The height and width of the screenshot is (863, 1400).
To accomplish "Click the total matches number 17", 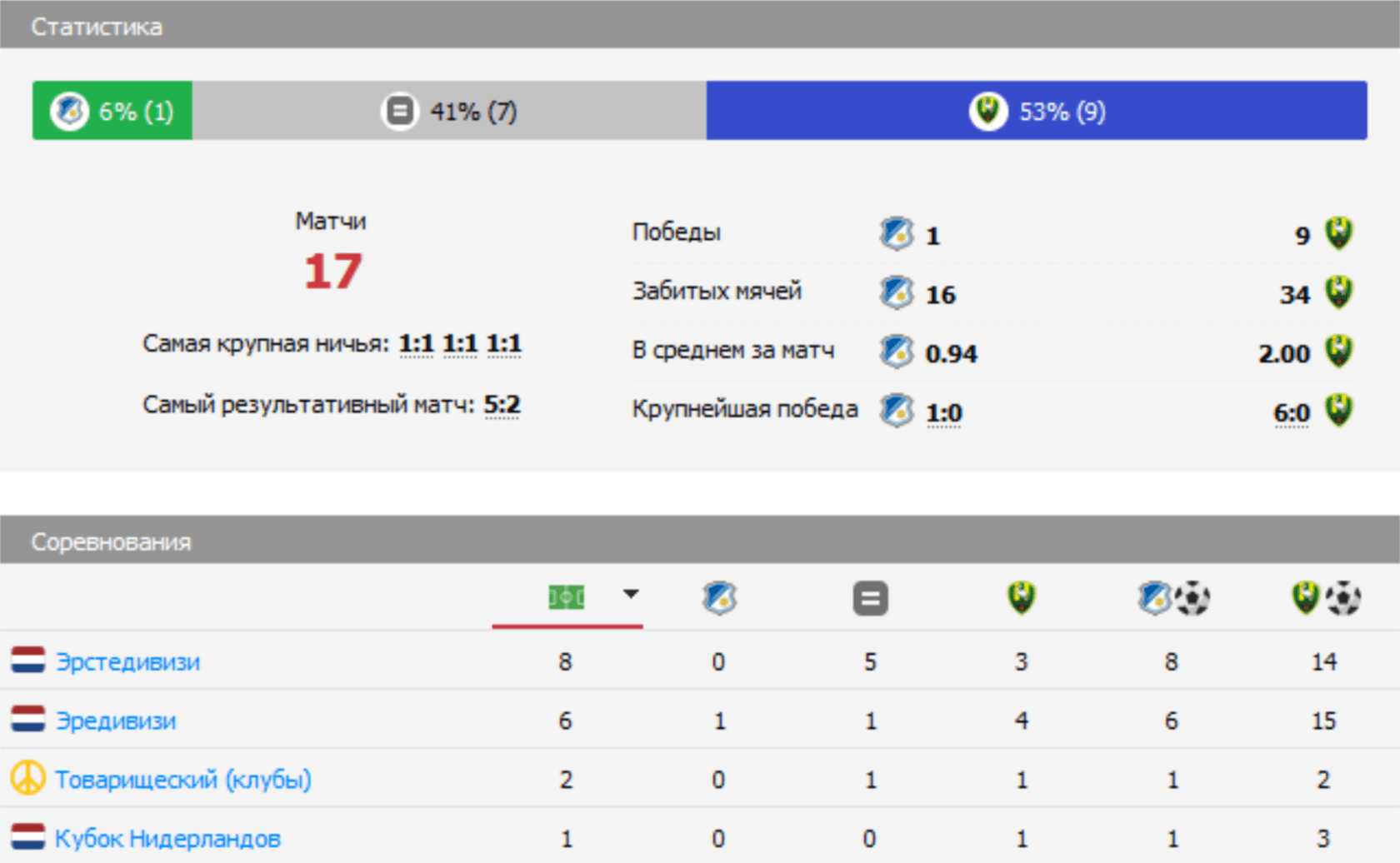I will (332, 272).
